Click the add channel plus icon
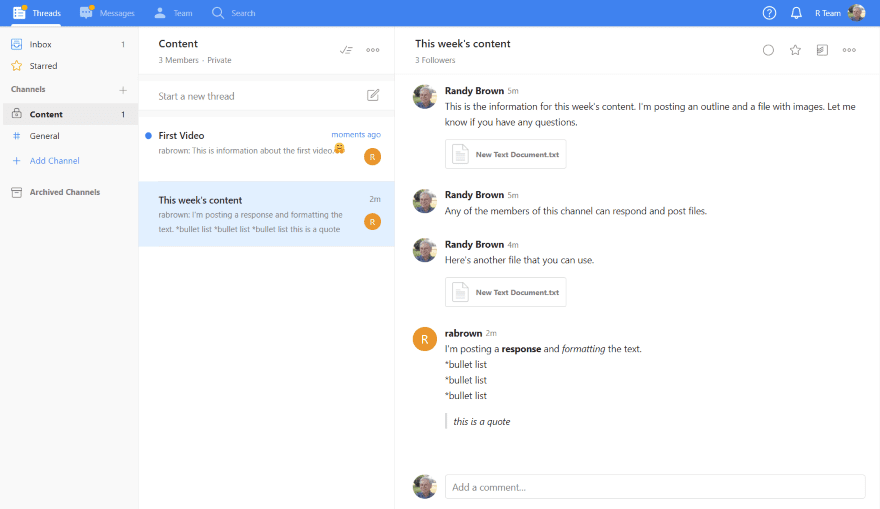880x509 pixels. click(x=123, y=90)
